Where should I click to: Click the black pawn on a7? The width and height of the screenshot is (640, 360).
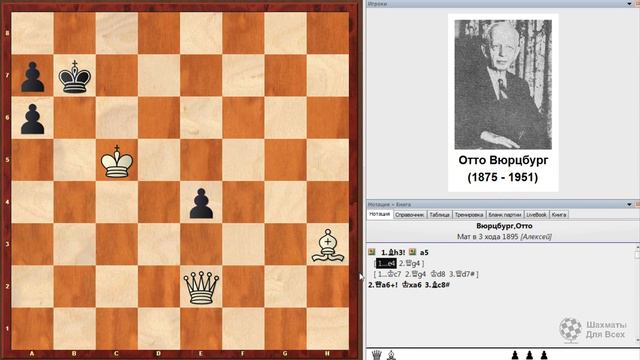[x=33, y=77]
